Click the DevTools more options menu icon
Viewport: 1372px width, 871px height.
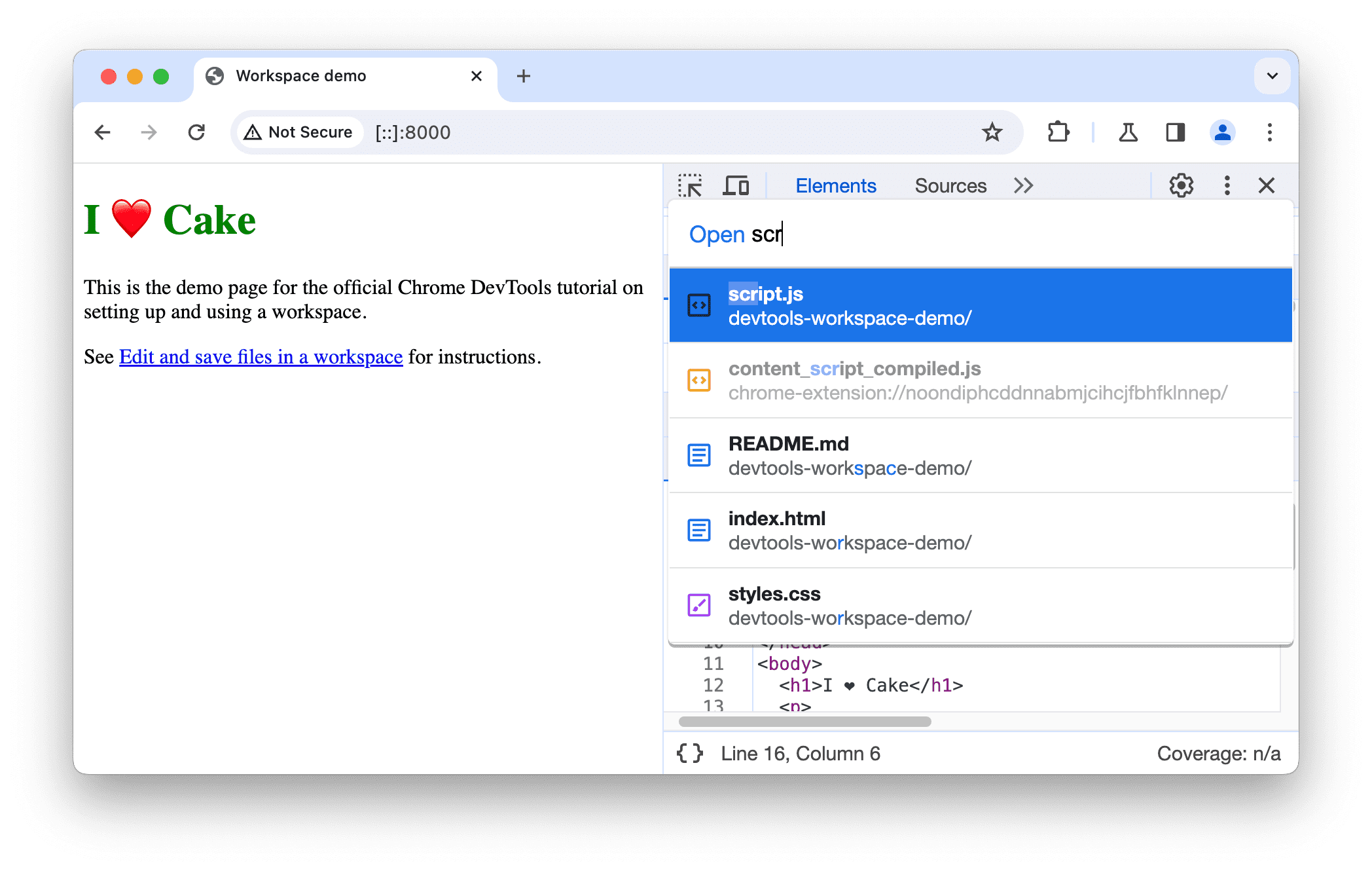coord(1224,184)
